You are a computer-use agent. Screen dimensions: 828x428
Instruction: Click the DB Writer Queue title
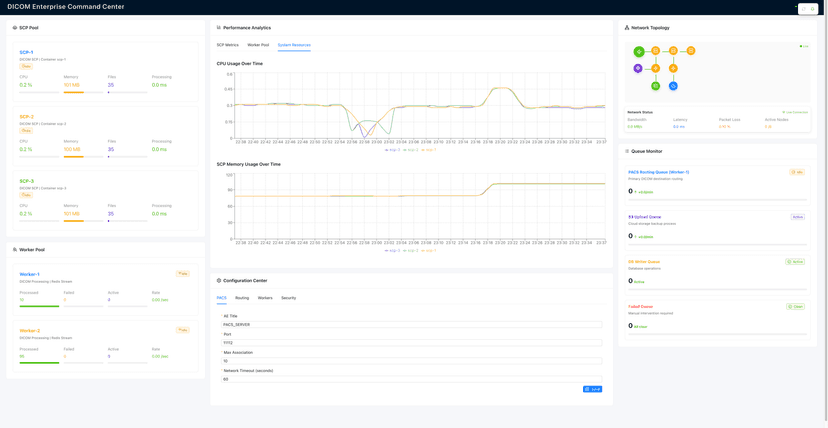tap(644, 261)
